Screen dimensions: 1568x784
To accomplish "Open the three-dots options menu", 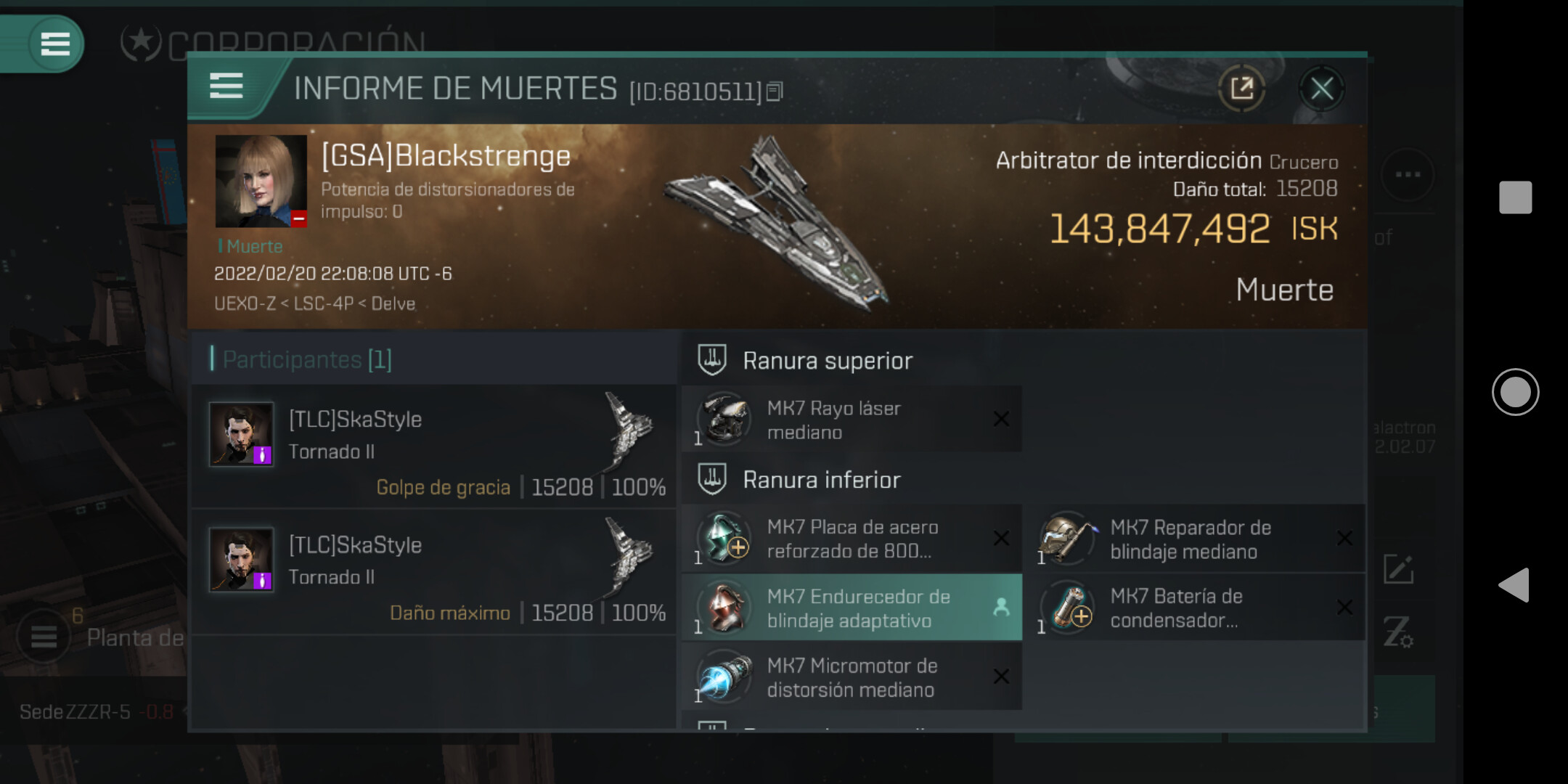I will [1408, 175].
